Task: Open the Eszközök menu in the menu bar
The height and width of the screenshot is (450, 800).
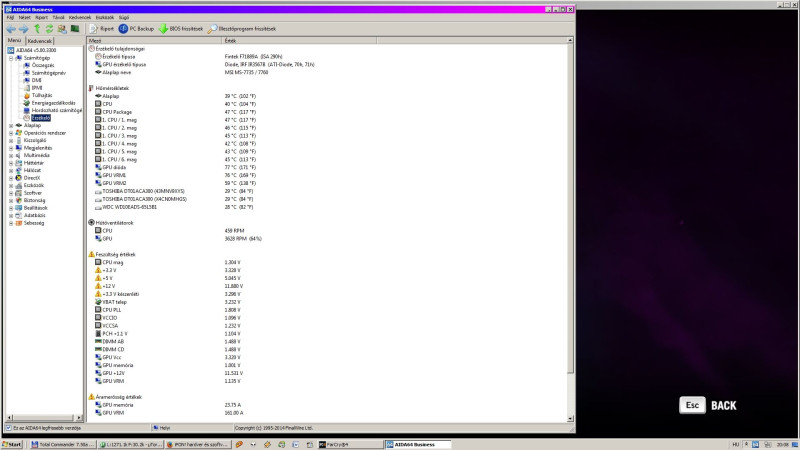Action: click(x=105, y=17)
